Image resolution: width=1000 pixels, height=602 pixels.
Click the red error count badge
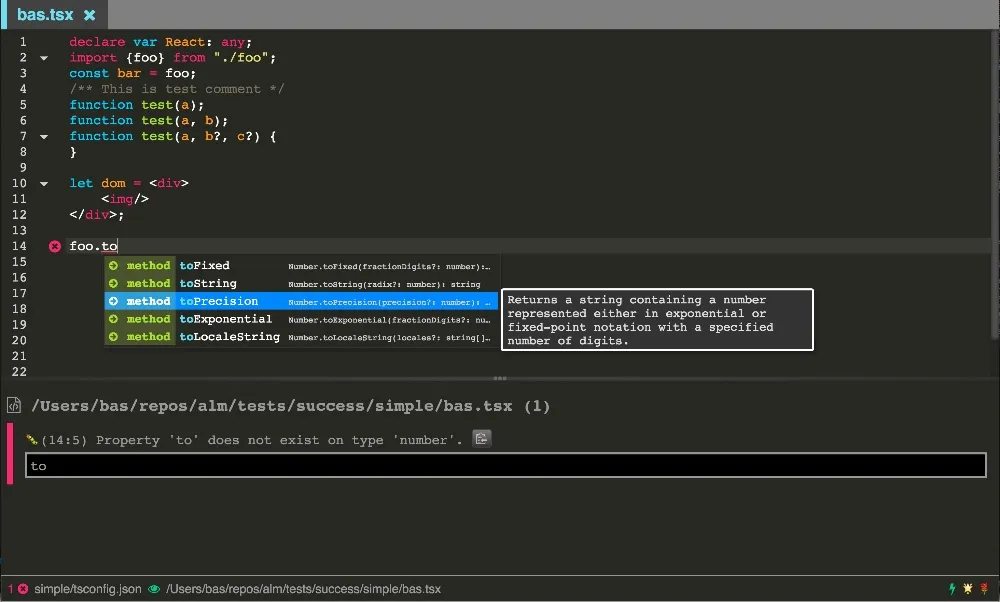[9, 589]
